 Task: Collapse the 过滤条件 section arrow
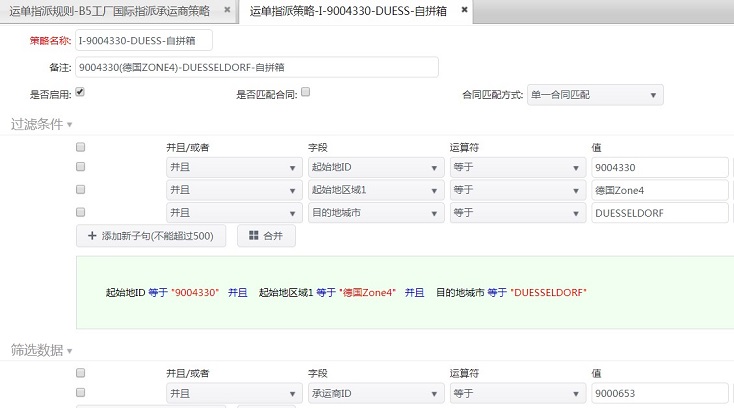pyautogui.click(x=70, y=125)
